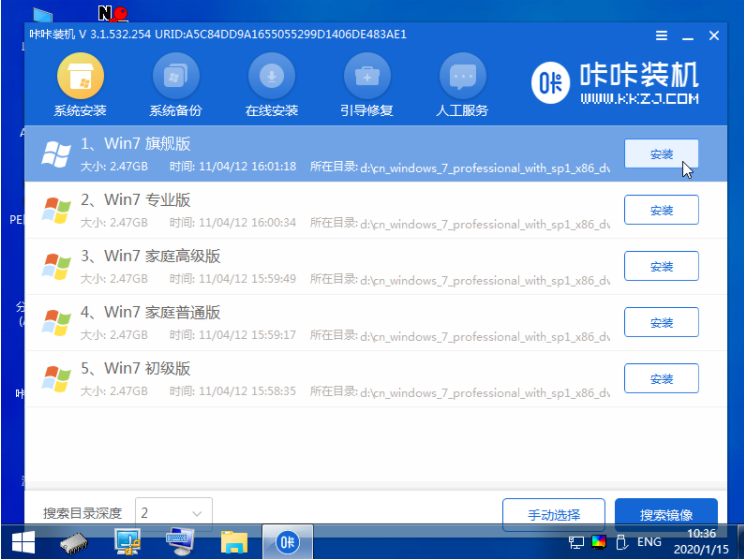Click the 搜索镜像 button

click(x=666, y=514)
